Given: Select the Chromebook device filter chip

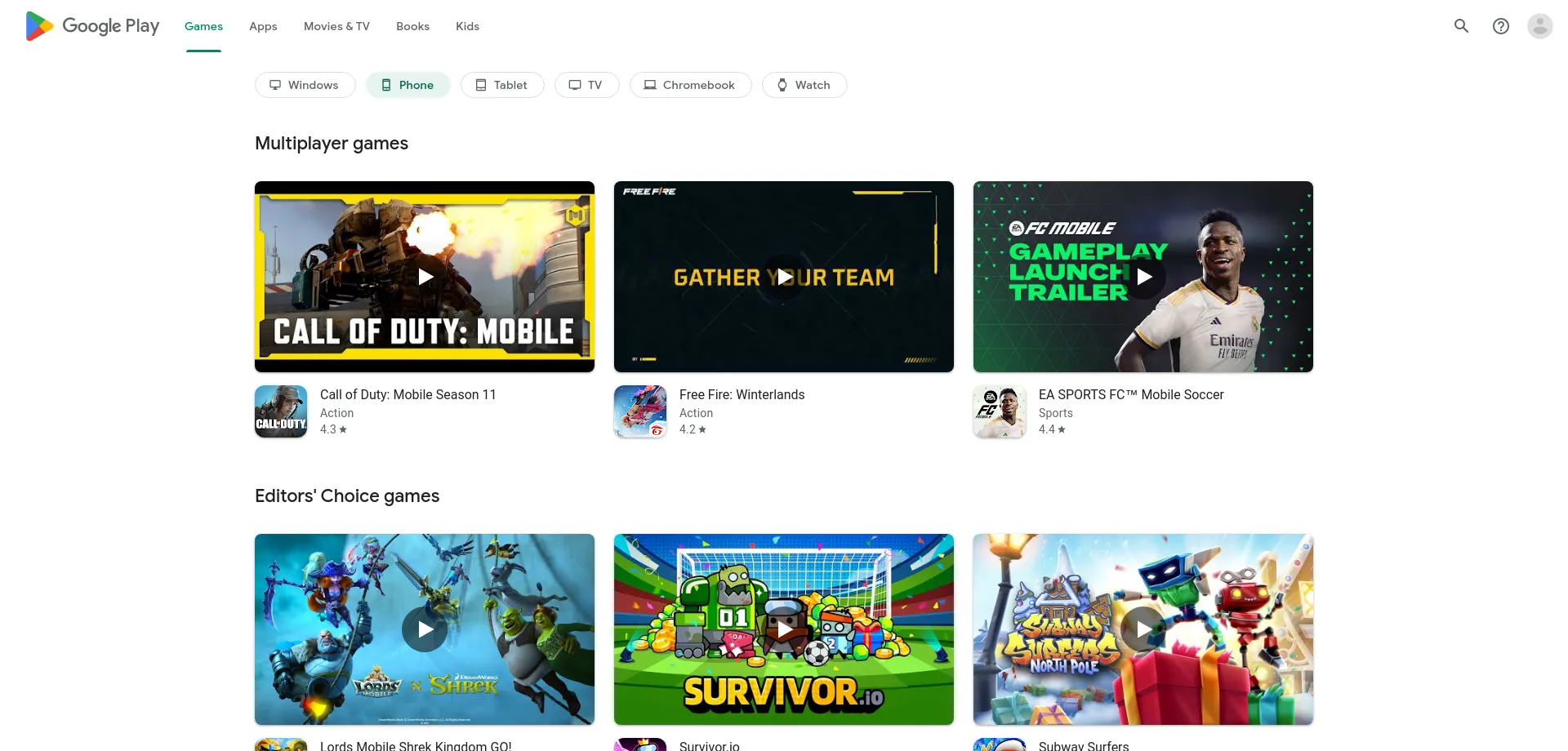Looking at the screenshot, I should pyautogui.click(x=690, y=85).
